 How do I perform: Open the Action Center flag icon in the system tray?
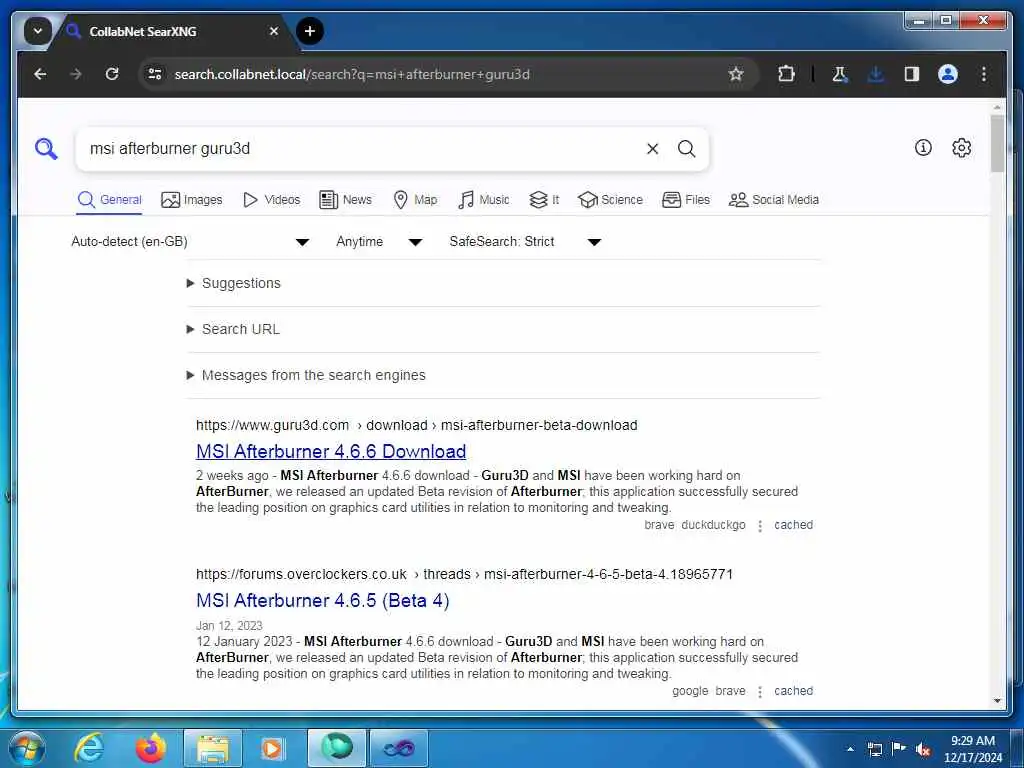pos(899,749)
